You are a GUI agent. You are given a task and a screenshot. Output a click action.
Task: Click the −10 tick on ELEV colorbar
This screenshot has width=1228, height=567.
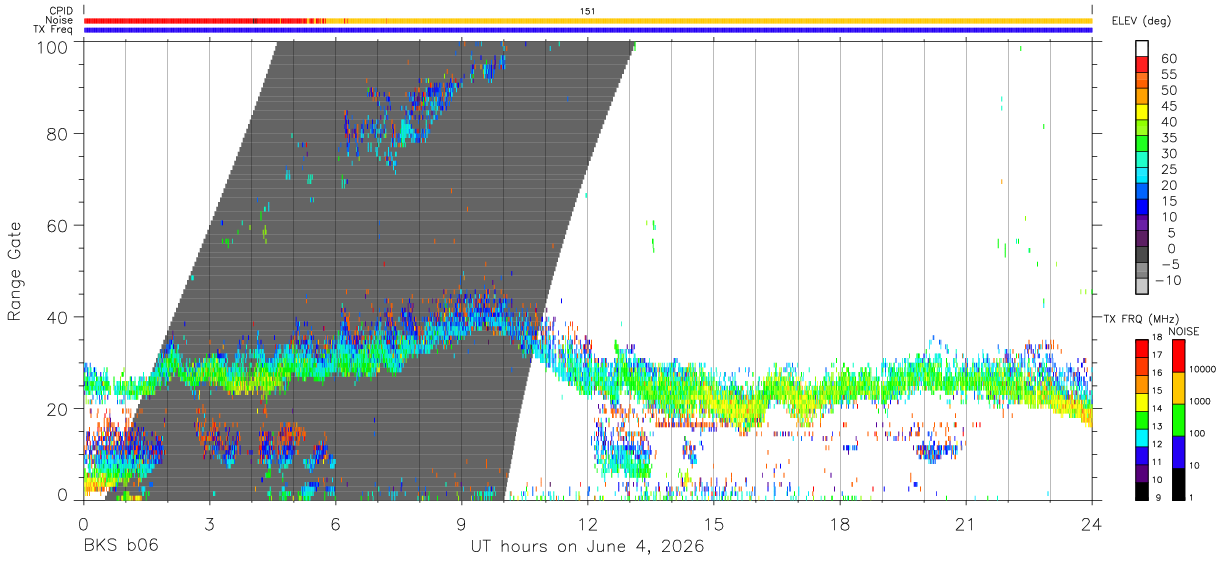(1170, 281)
